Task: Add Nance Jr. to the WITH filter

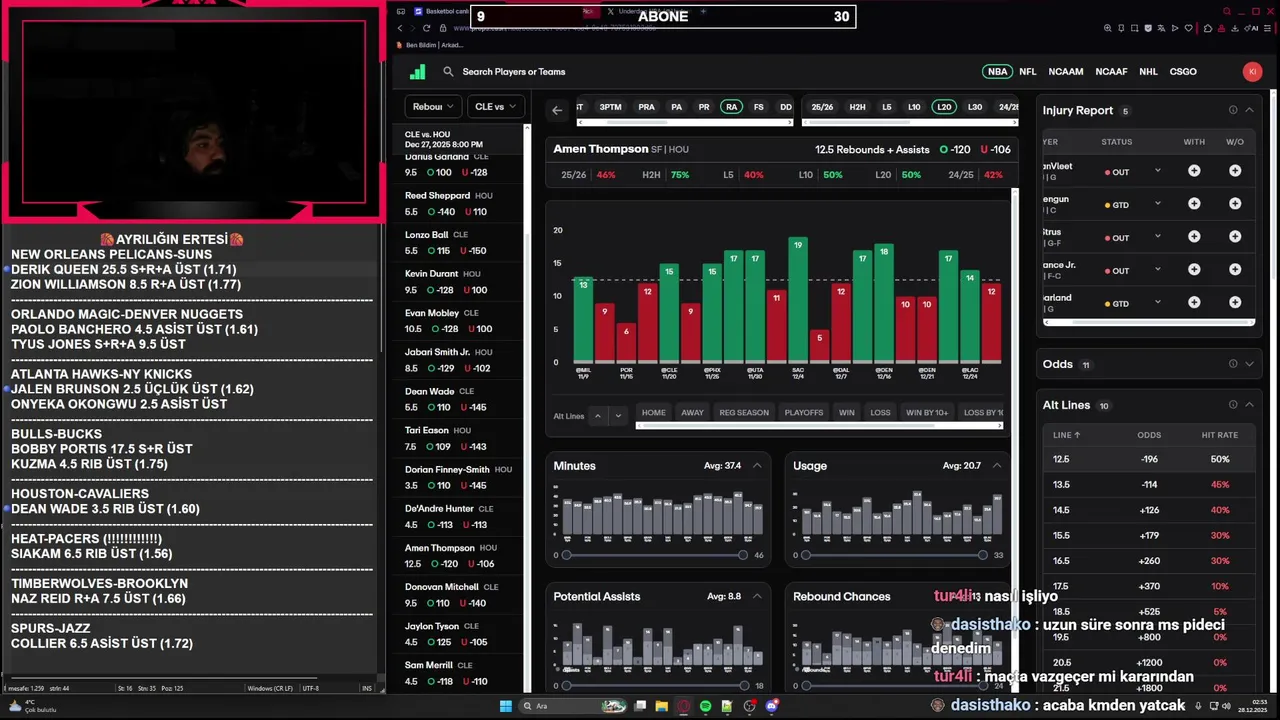Action: 1194,270
